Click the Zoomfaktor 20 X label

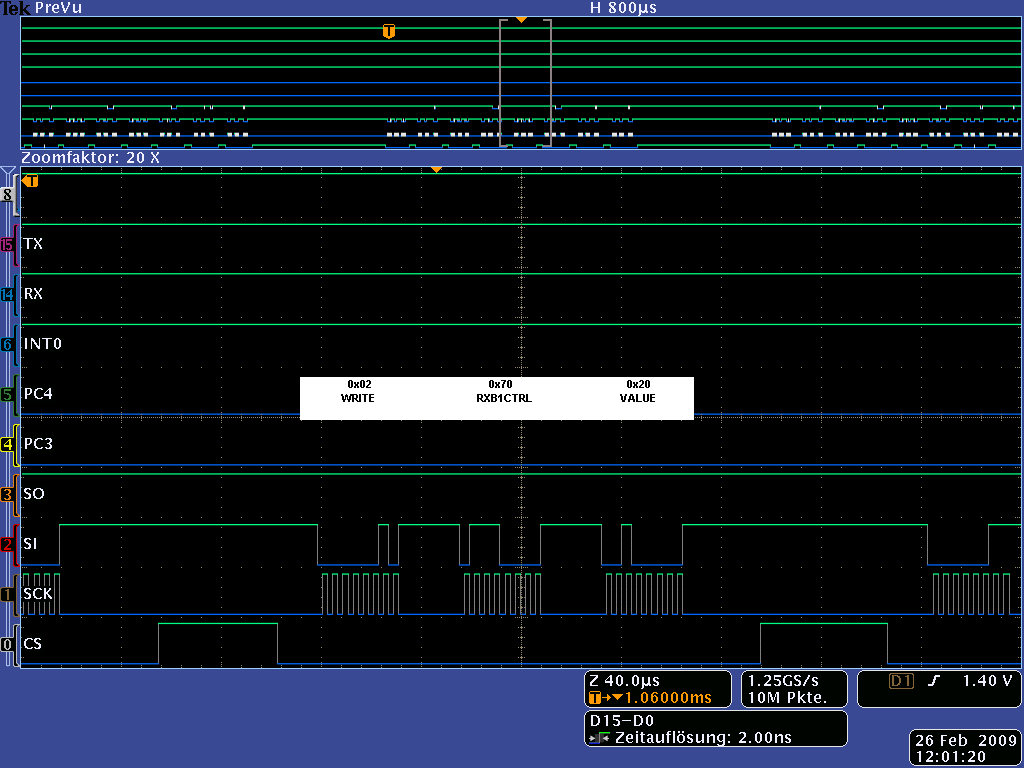[90, 158]
